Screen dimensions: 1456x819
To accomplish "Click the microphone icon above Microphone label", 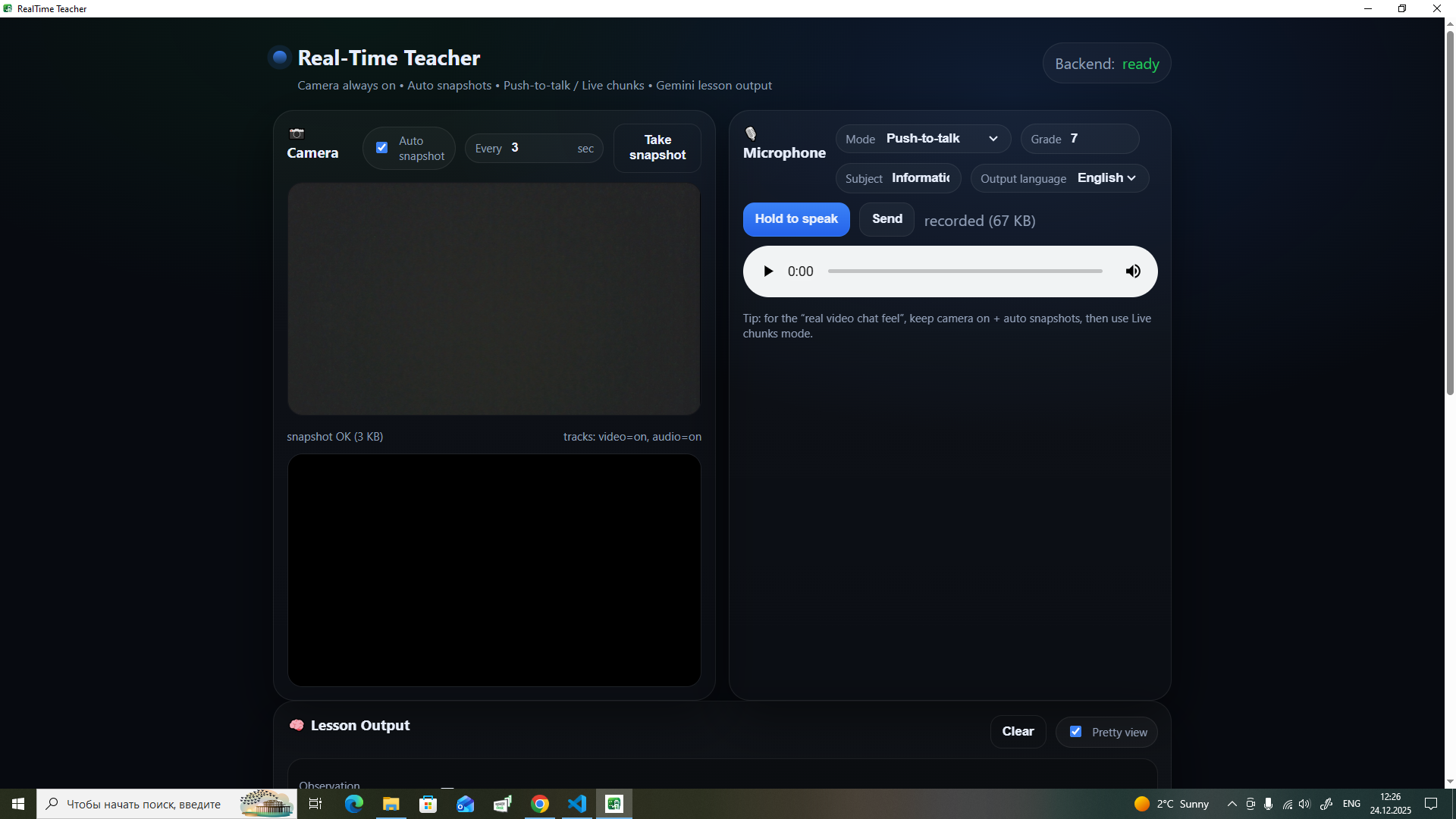I will pos(751,134).
